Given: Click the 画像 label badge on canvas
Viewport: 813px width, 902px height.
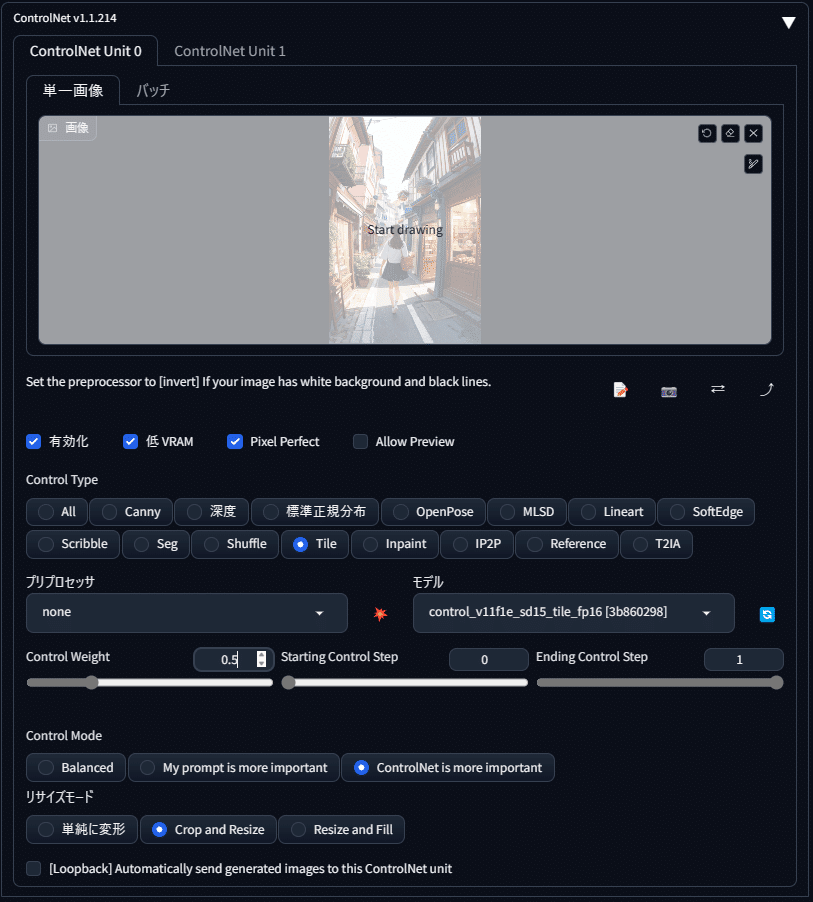Looking at the screenshot, I should pos(68,128).
